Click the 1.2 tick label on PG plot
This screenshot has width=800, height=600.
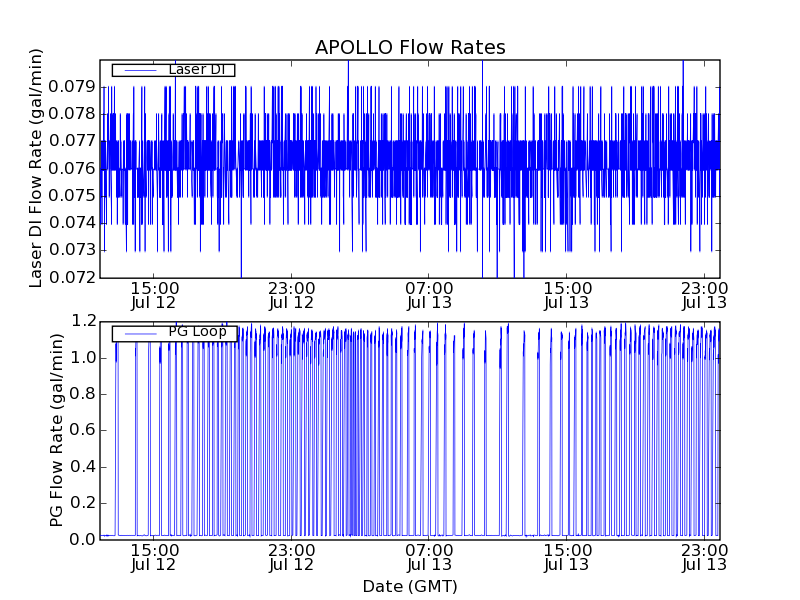83,321
